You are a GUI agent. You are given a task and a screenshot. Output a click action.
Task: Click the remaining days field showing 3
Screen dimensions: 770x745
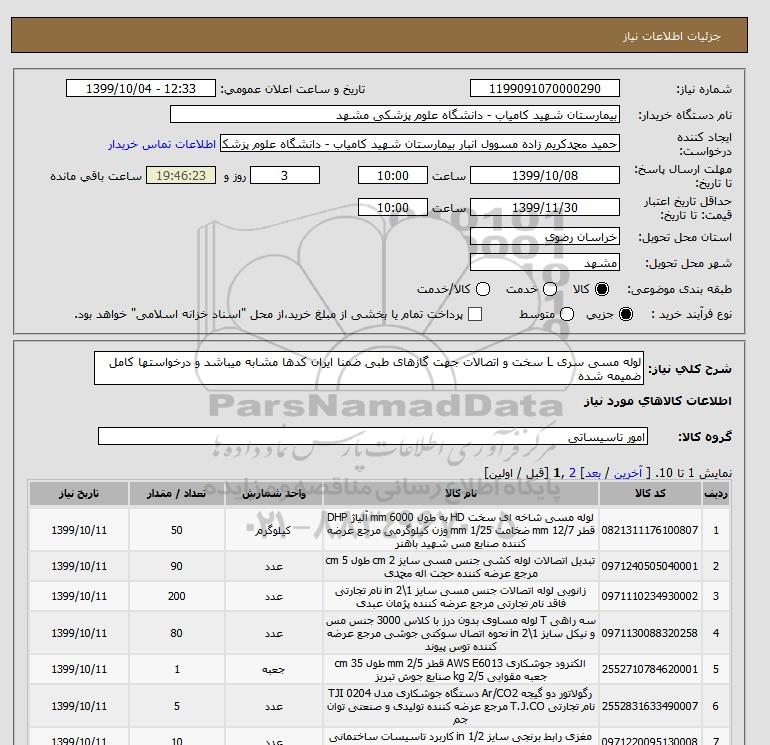point(285,175)
